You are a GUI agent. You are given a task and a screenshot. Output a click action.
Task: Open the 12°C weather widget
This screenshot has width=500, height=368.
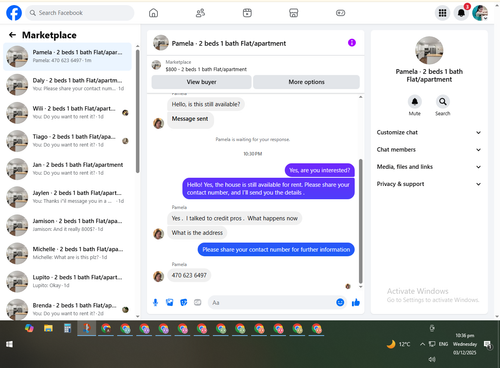tap(399, 344)
